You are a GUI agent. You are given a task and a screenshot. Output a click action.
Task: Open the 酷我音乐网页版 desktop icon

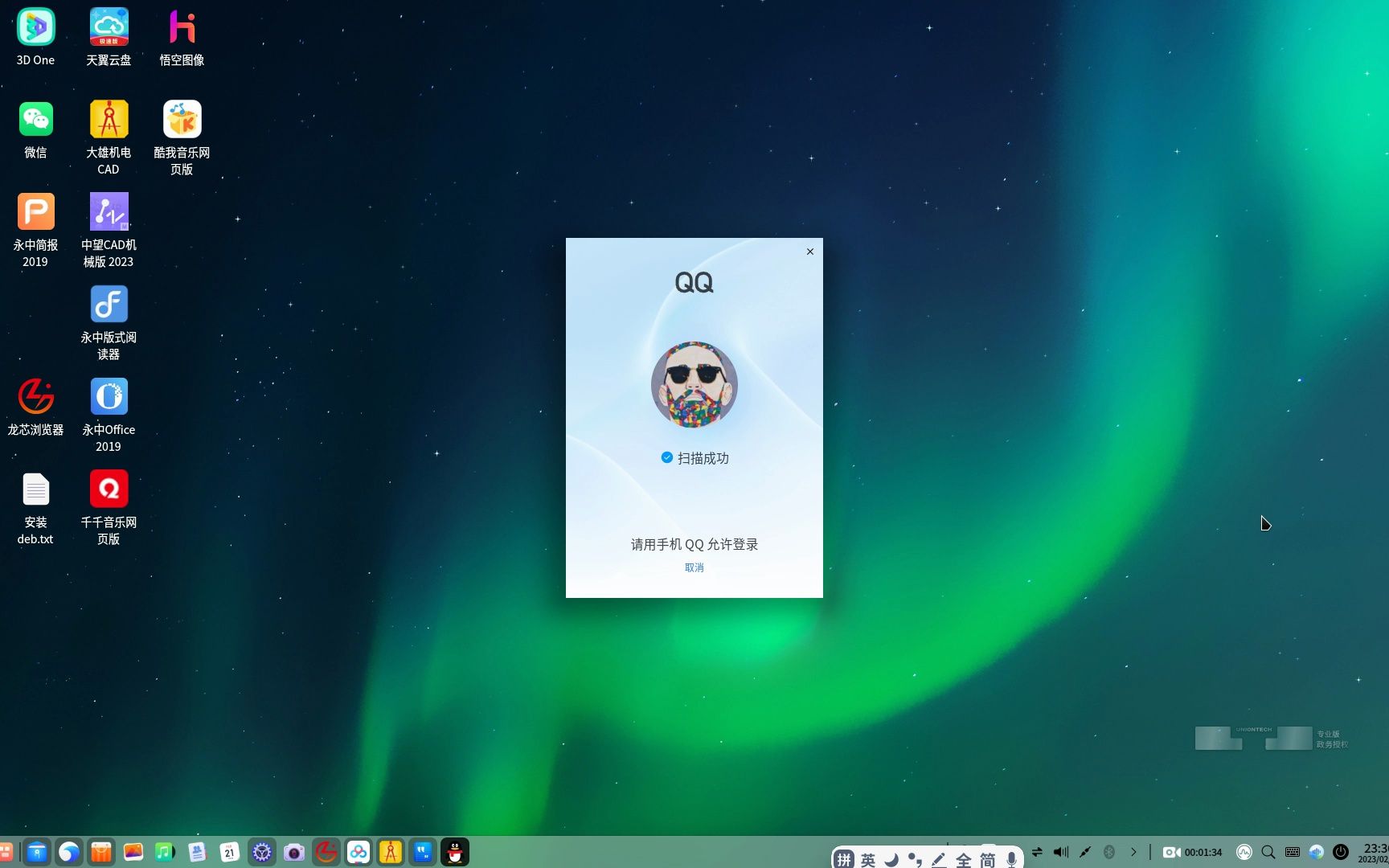(182, 137)
